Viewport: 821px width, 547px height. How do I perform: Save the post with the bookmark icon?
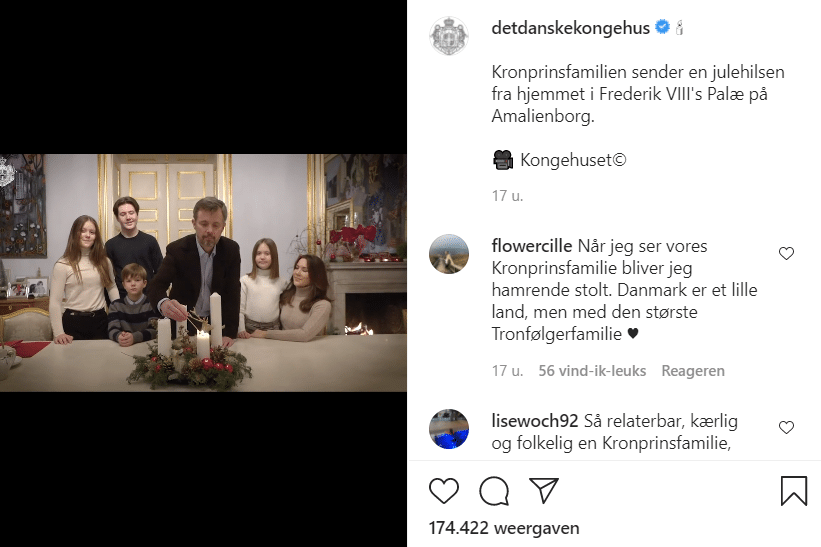click(793, 491)
